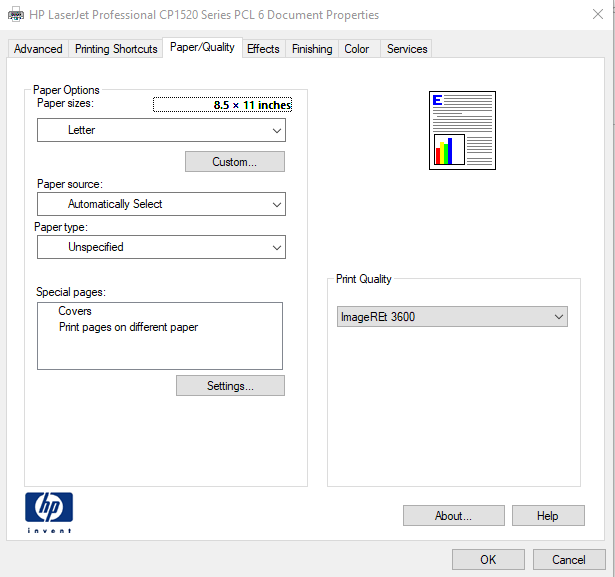Go to the Effects tab

point(263,49)
